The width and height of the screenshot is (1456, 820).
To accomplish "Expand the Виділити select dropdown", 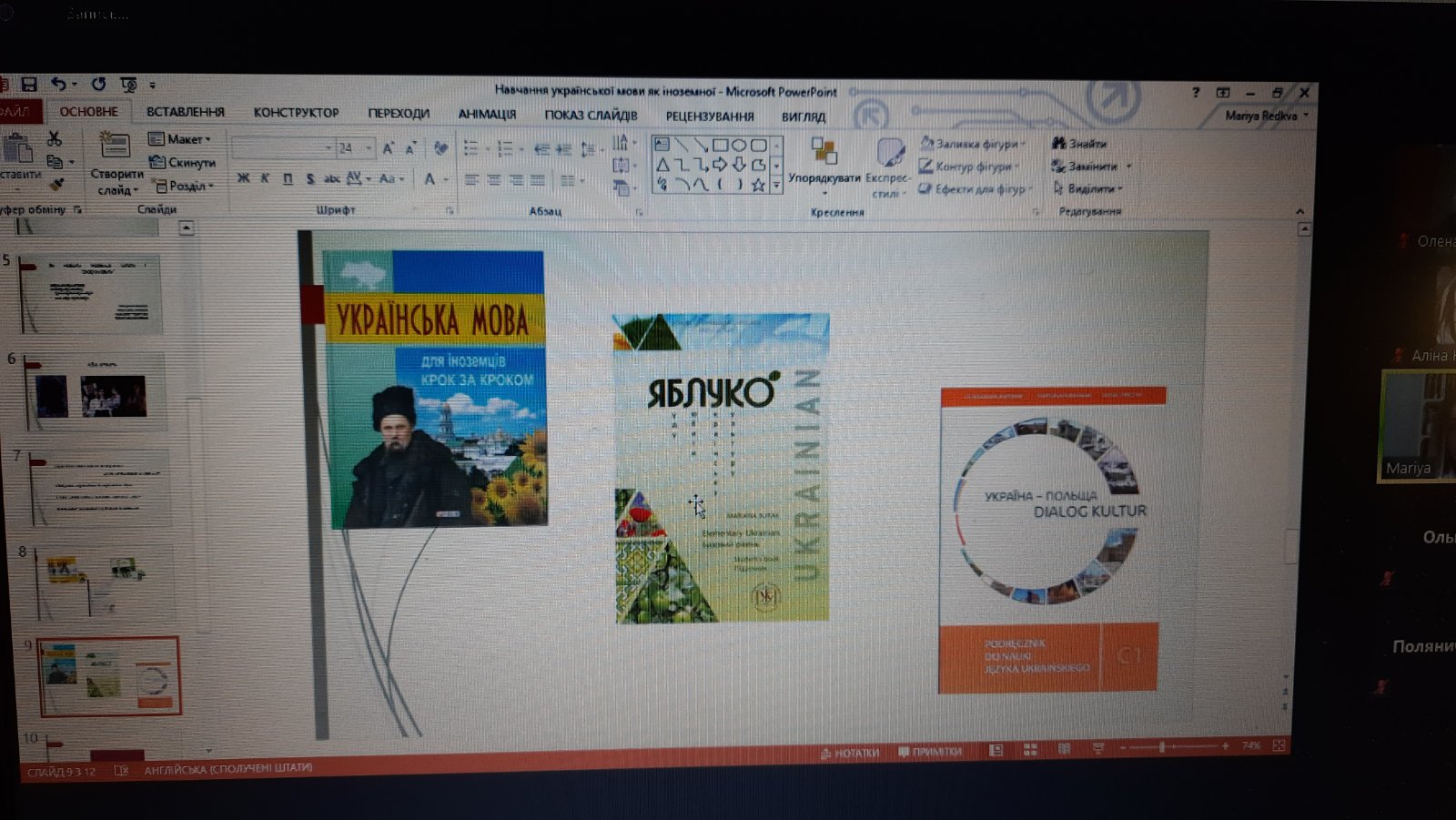I will (1088, 188).
